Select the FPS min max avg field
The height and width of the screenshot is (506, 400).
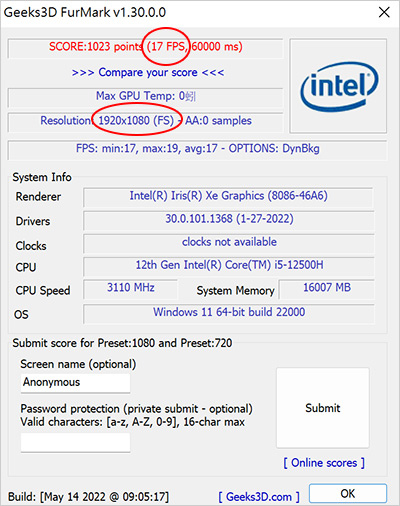point(197,150)
